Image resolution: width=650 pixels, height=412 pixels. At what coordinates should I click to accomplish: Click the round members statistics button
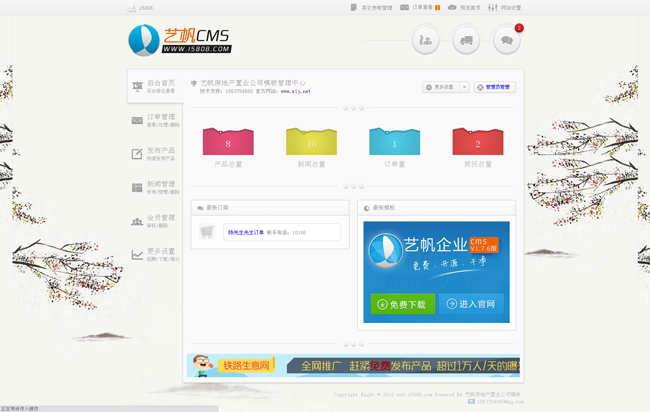pos(425,40)
